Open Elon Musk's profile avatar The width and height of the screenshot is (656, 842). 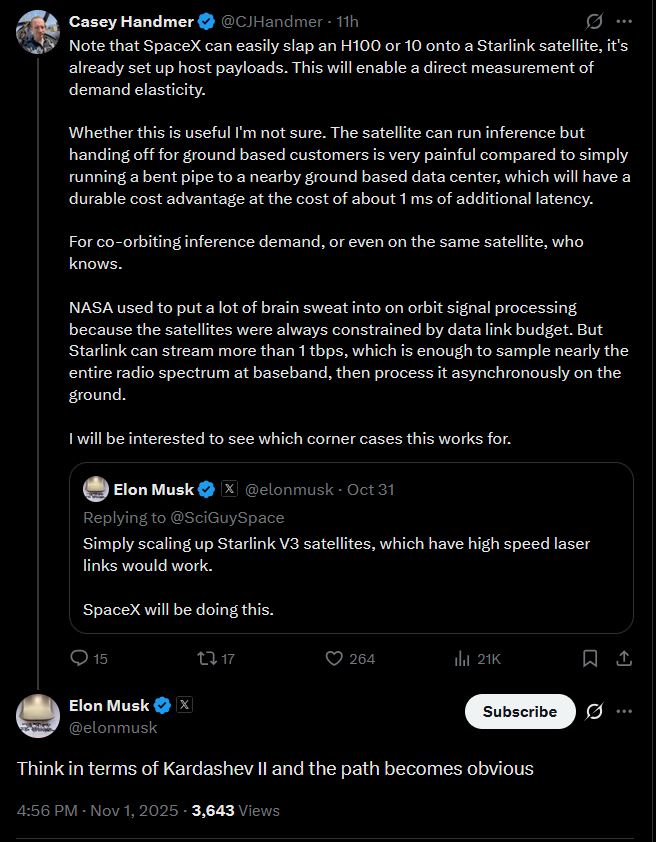38,716
